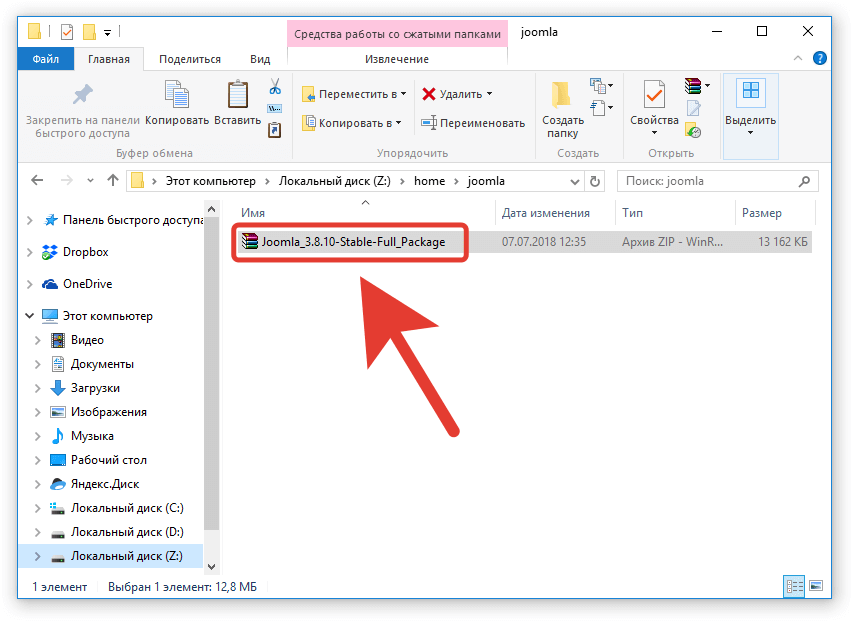Click the Delete red X icon

tap(429, 94)
